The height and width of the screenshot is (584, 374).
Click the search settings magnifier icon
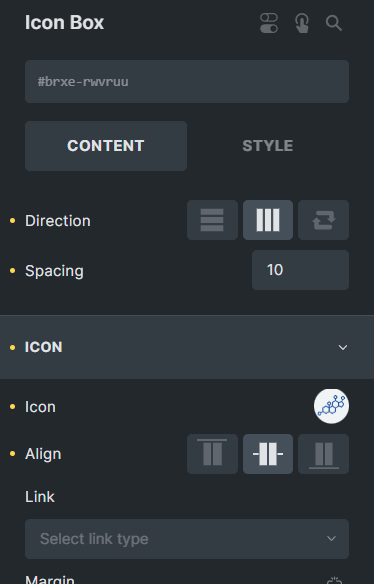point(334,23)
